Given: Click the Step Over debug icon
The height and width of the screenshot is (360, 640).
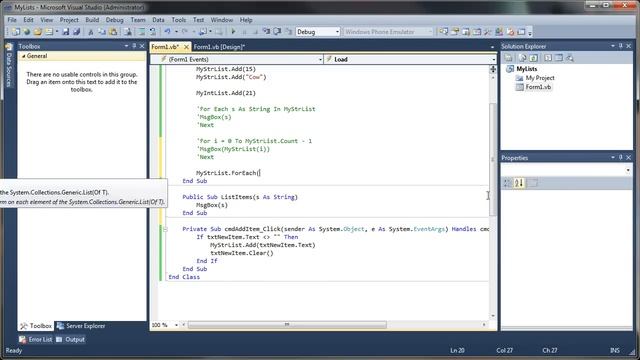Looking at the screenshot, I should [x=277, y=31].
